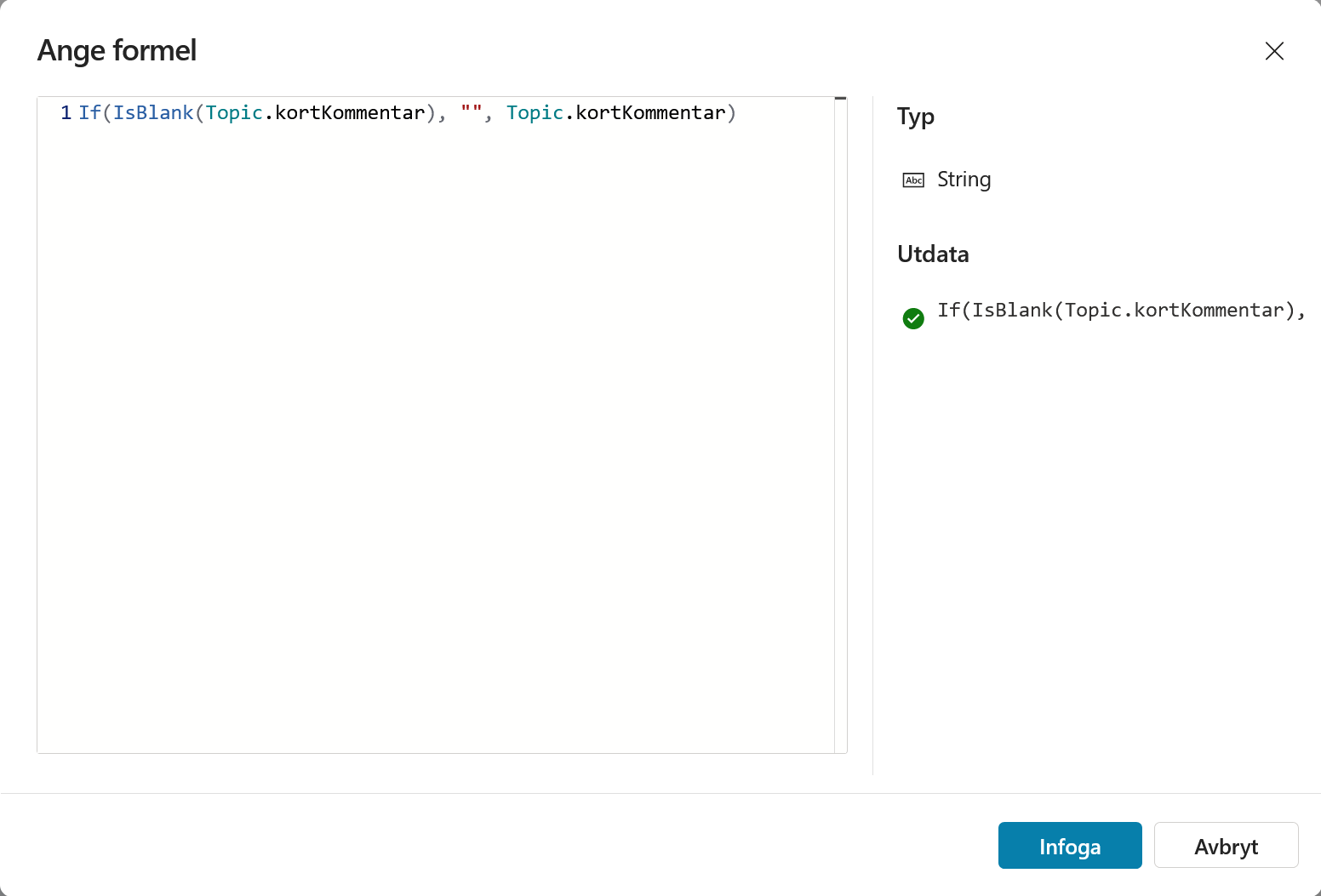Click the IsBlank function in the formula

coord(153,113)
